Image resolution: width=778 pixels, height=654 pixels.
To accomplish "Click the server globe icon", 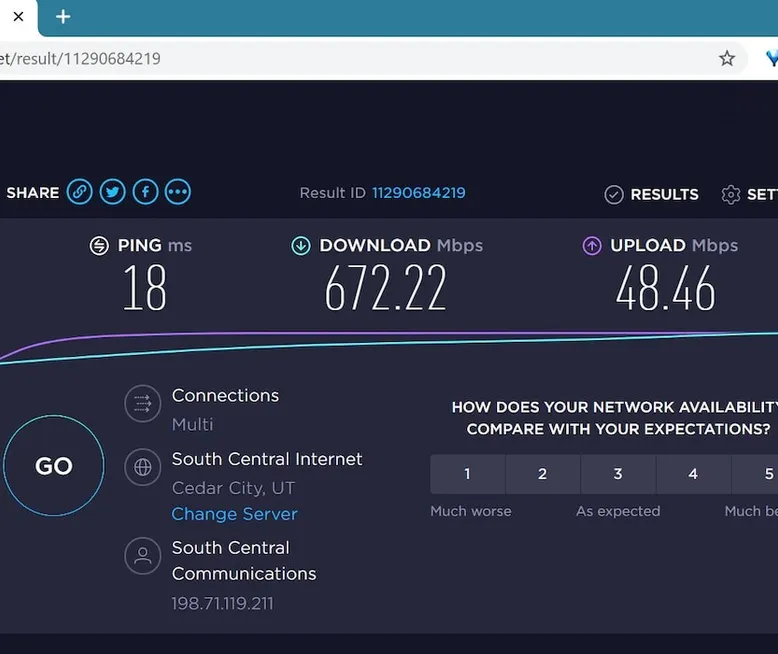I will pyautogui.click(x=142, y=467).
